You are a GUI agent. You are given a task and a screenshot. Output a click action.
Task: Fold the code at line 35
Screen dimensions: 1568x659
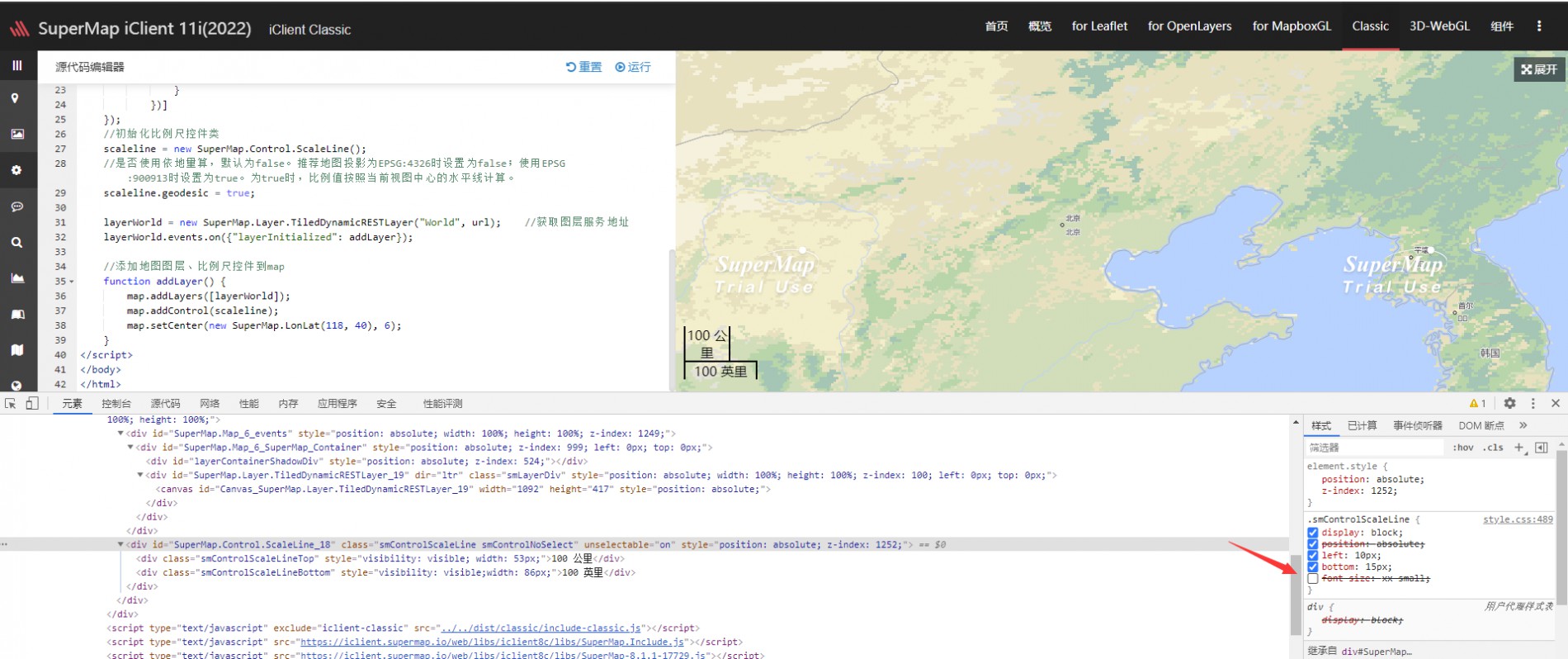(72, 282)
